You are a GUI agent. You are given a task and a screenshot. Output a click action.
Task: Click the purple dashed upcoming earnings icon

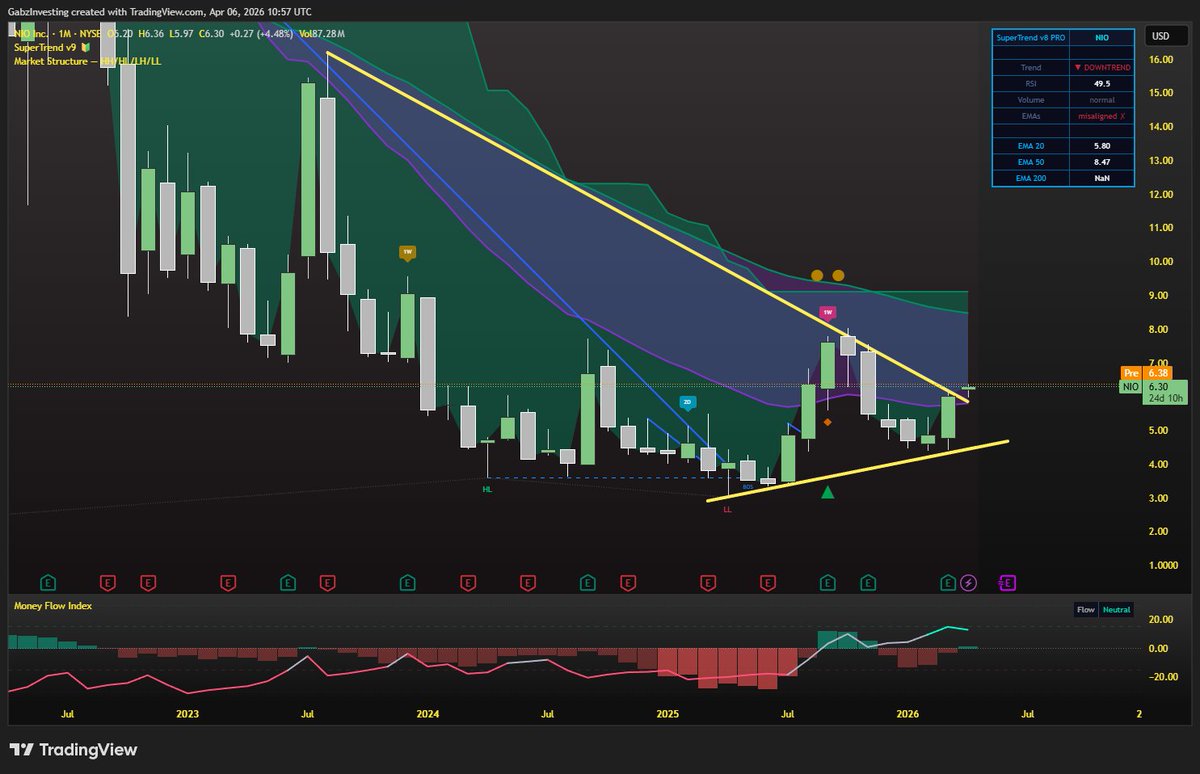point(1007,582)
